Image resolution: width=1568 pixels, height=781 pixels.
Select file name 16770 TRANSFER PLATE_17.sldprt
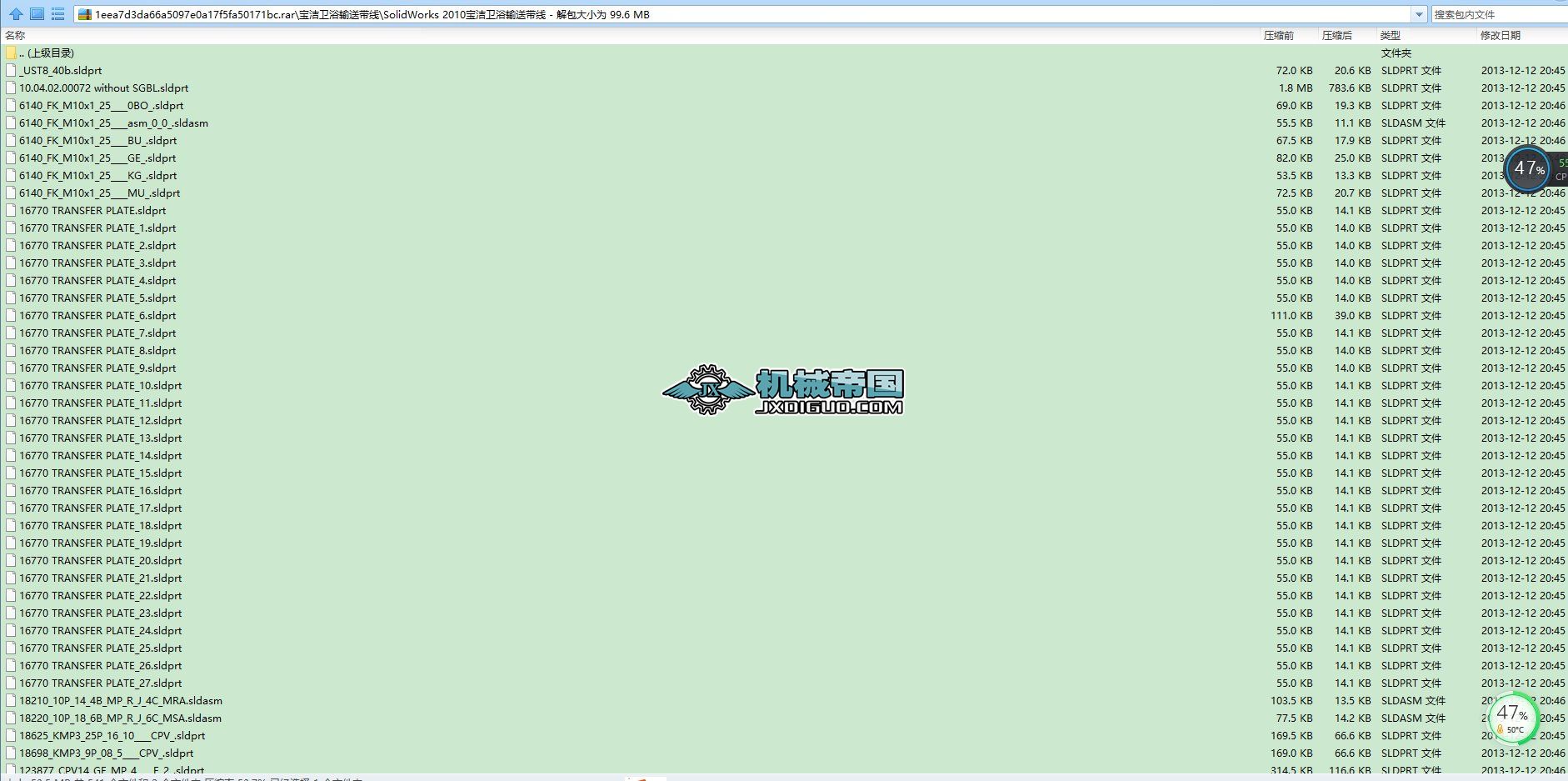coord(100,508)
